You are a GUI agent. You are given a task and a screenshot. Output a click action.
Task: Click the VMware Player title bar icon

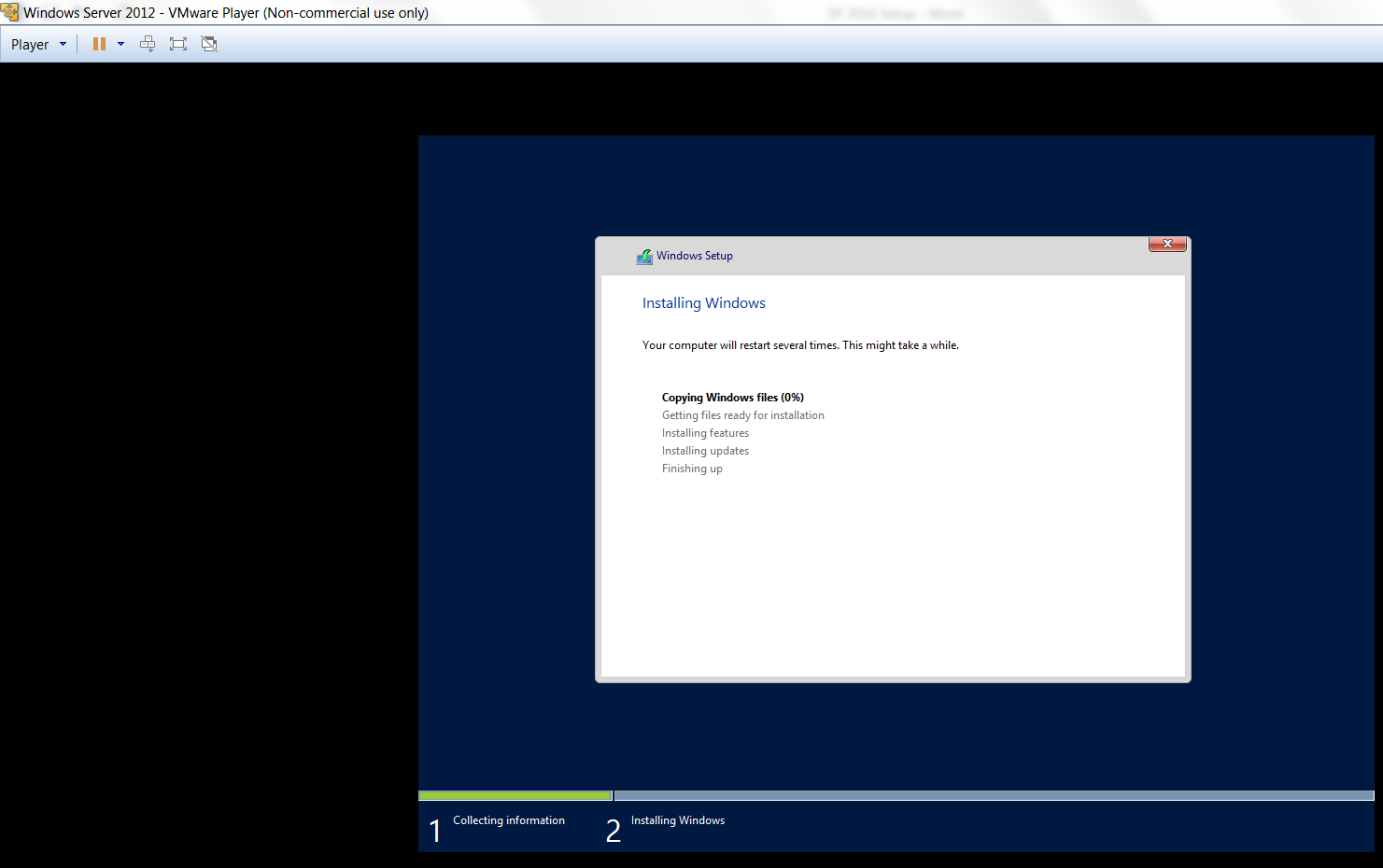click(x=10, y=12)
